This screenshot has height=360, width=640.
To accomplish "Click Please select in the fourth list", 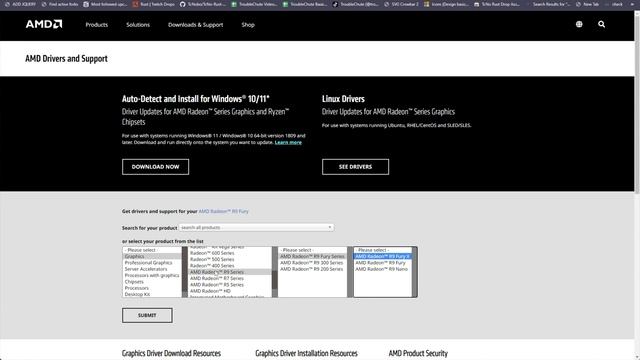I will click(x=382, y=250).
